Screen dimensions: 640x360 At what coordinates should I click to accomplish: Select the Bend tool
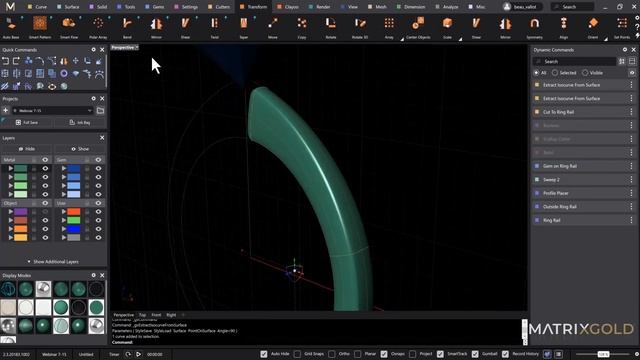[x=127, y=27]
